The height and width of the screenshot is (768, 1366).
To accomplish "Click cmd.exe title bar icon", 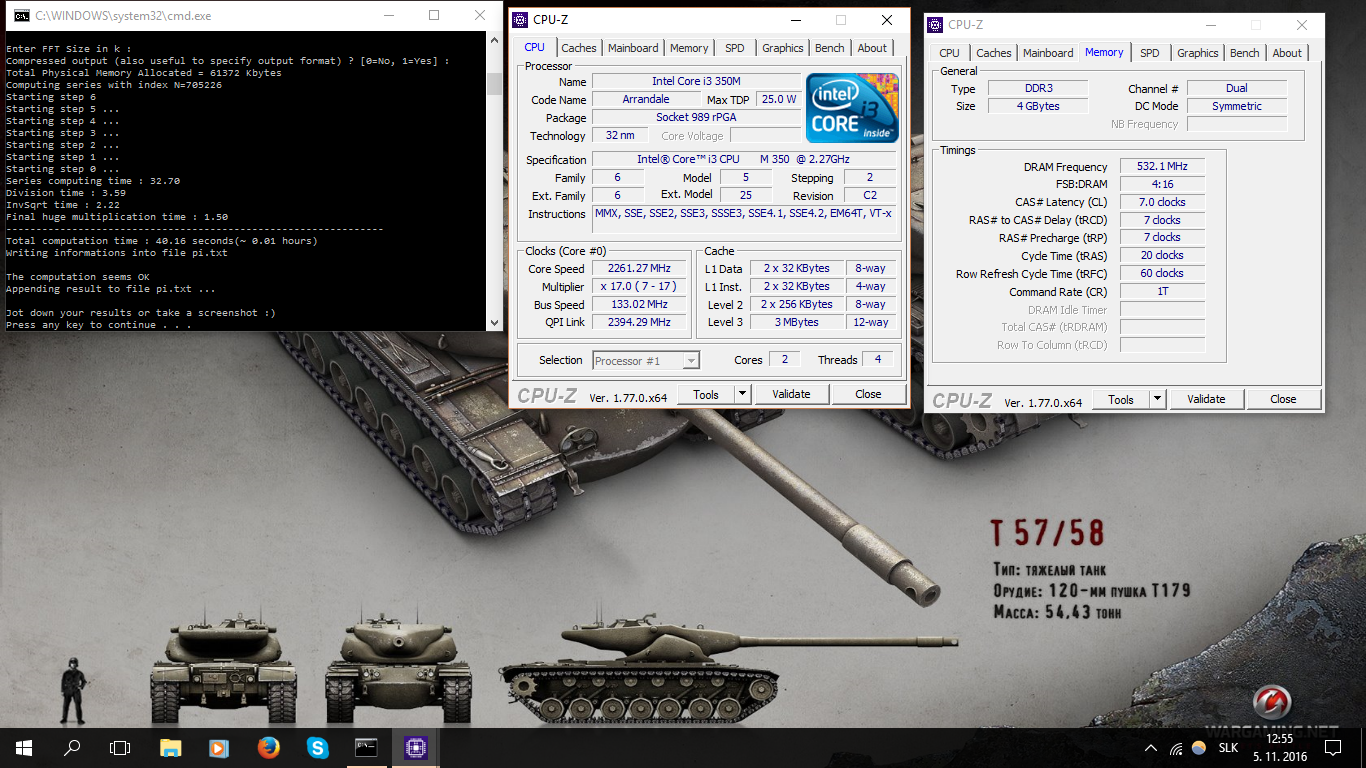I will tap(20, 15).
